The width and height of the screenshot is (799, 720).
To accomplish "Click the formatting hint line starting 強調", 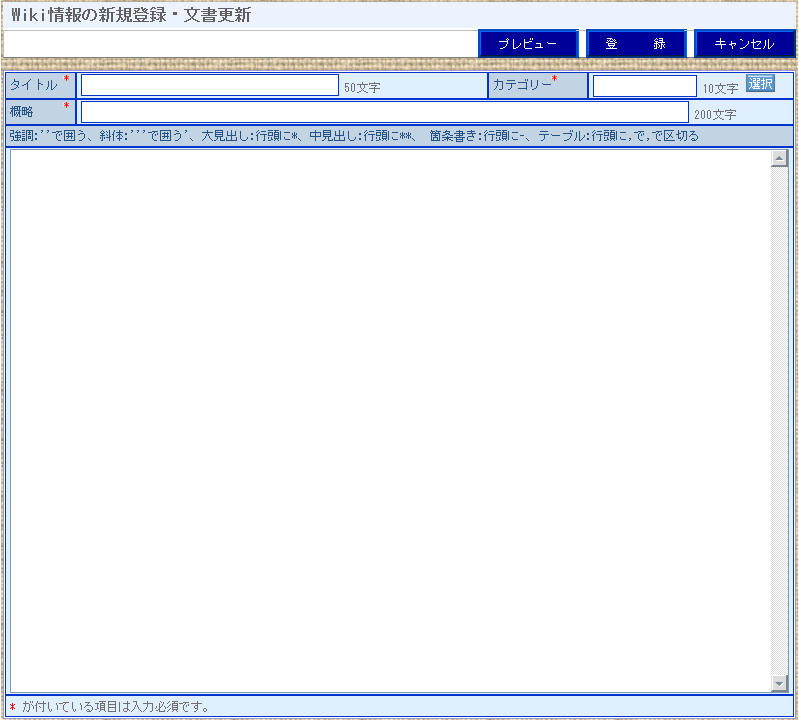I will [x=354, y=136].
